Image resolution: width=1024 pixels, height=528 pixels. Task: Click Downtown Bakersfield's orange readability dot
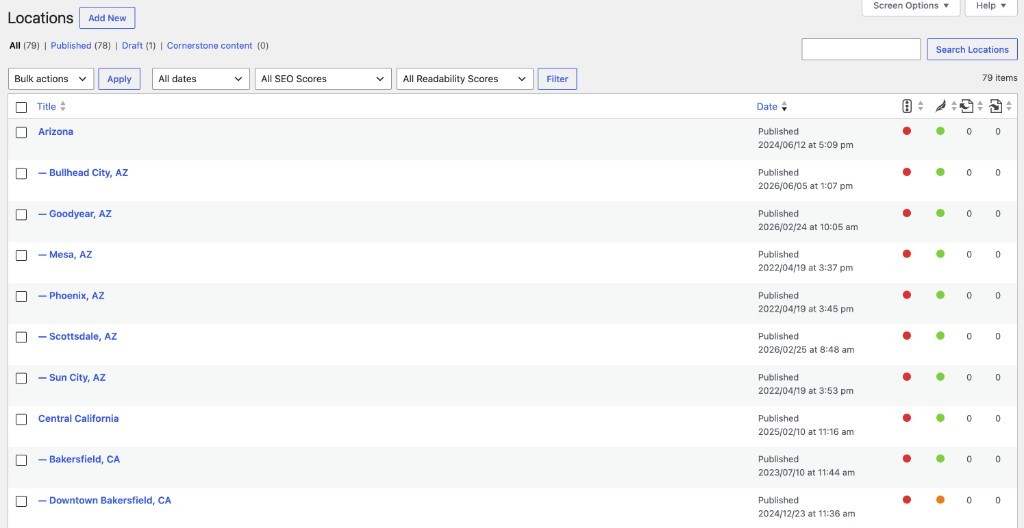tap(940, 499)
